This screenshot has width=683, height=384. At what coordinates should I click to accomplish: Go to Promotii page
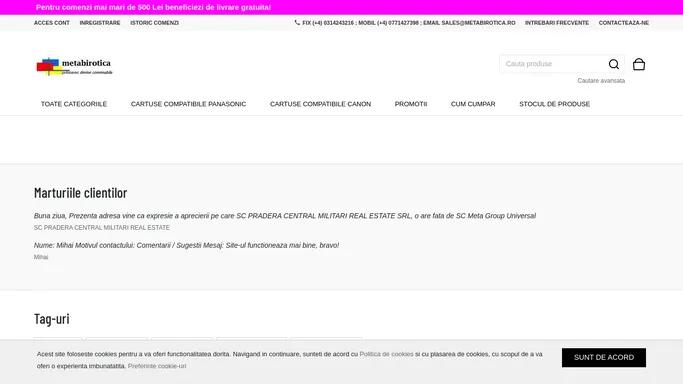tap(411, 104)
